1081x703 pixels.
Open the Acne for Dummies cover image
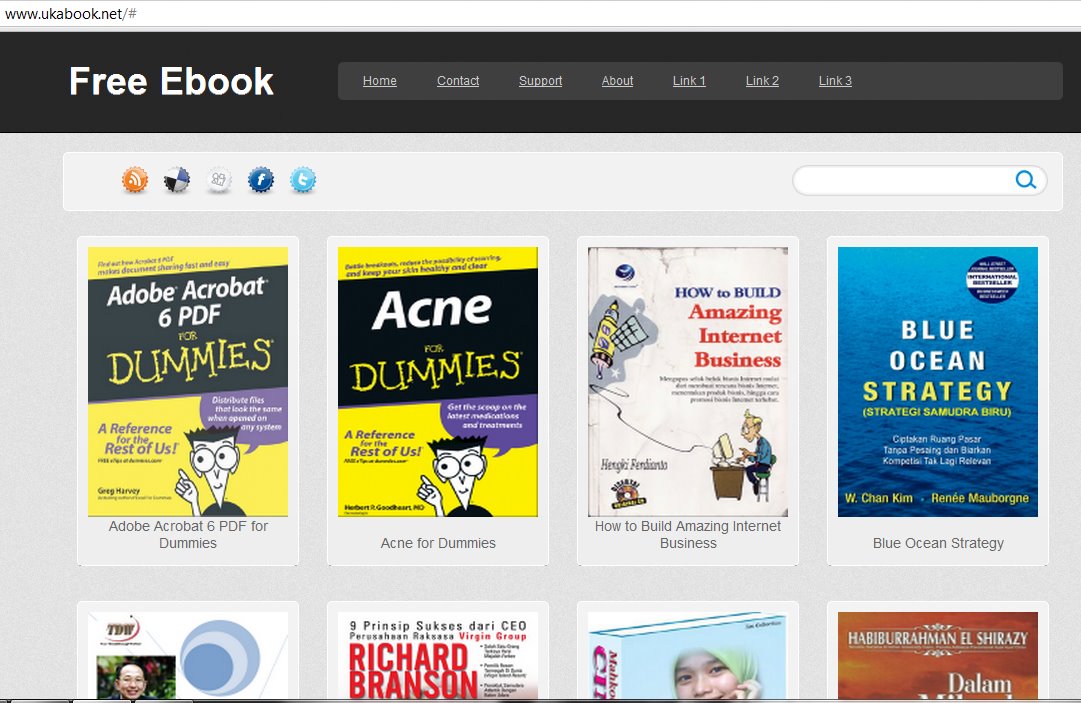pyautogui.click(x=438, y=382)
